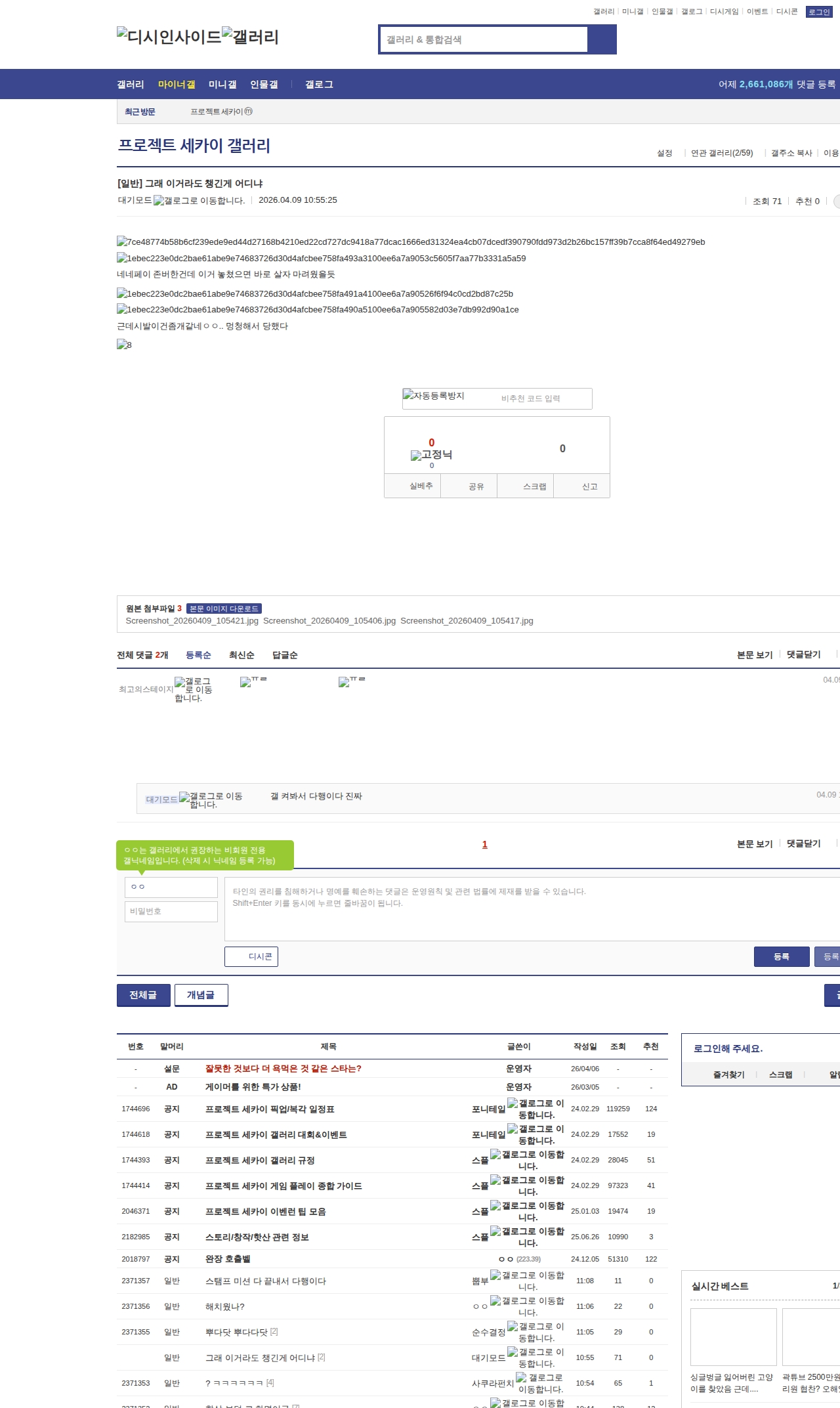Click 로그인해 주세요. in the side box
The width and height of the screenshot is (840, 1408).
(x=728, y=1049)
